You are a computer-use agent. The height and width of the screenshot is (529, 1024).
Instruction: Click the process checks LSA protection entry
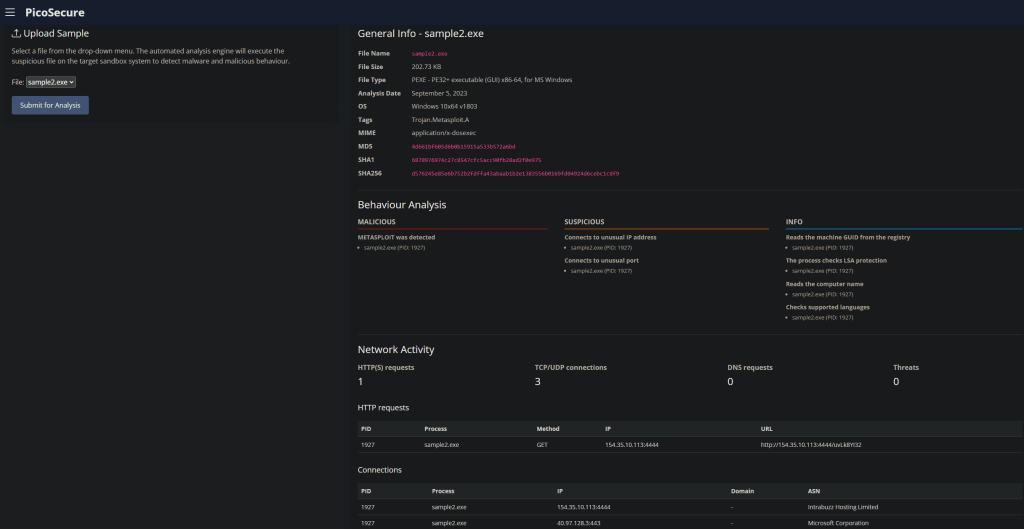point(836,260)
